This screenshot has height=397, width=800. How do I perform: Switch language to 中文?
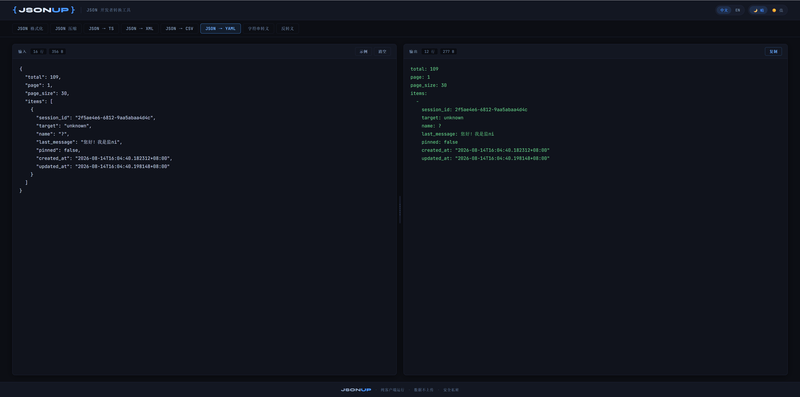[723, 10]
